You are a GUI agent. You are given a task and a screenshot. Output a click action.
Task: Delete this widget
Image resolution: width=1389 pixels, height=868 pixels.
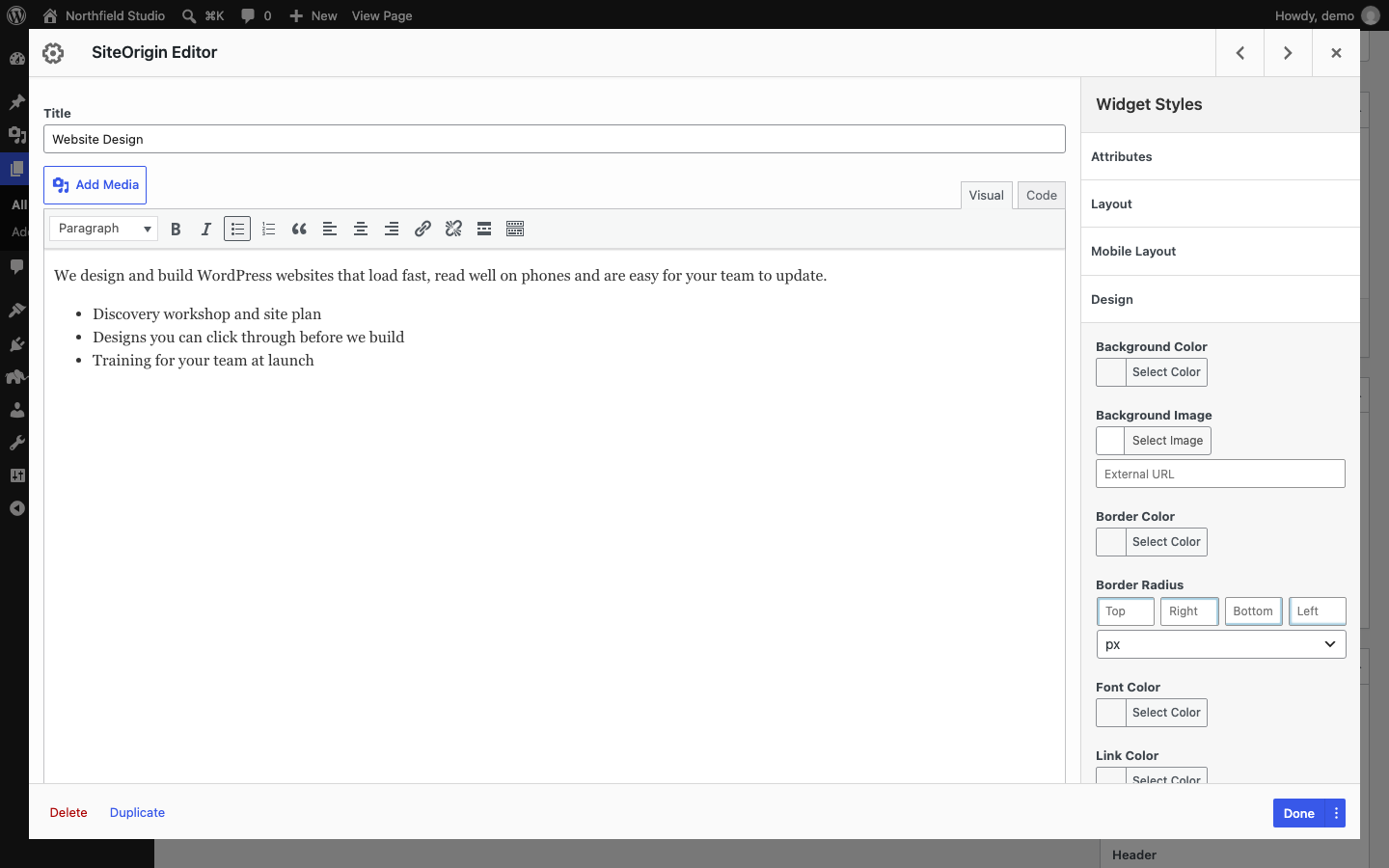pyautogui.click(x=68, y=812)
